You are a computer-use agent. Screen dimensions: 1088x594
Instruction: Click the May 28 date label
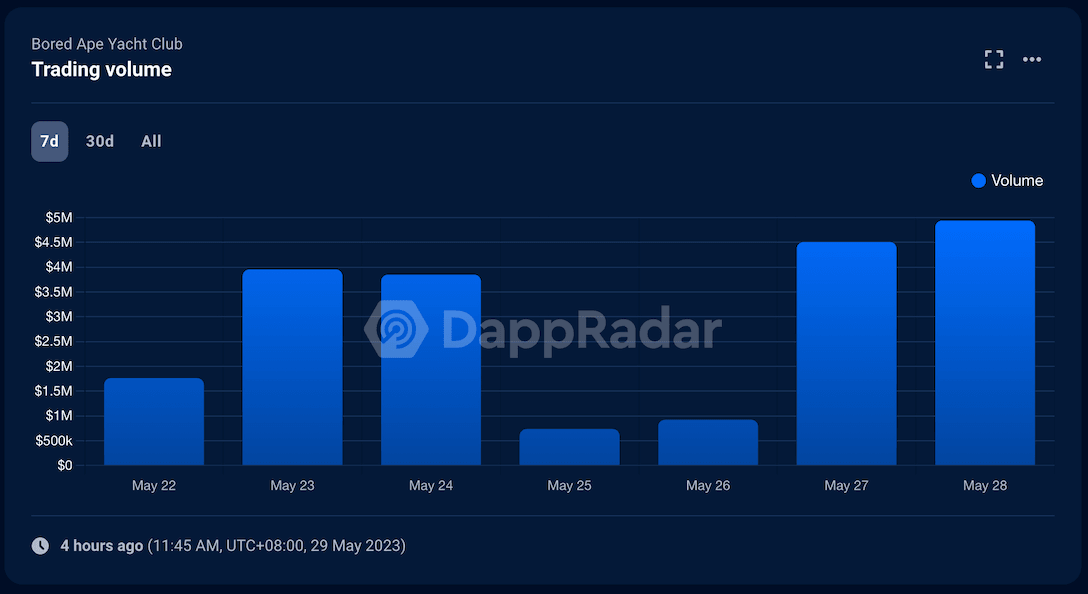pyautogui.click(x=985, y=486)
